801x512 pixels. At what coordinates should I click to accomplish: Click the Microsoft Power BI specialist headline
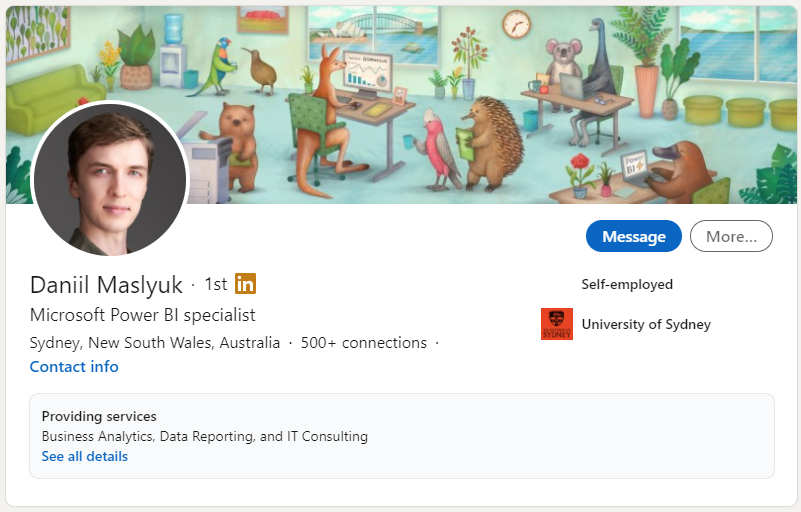143,315
